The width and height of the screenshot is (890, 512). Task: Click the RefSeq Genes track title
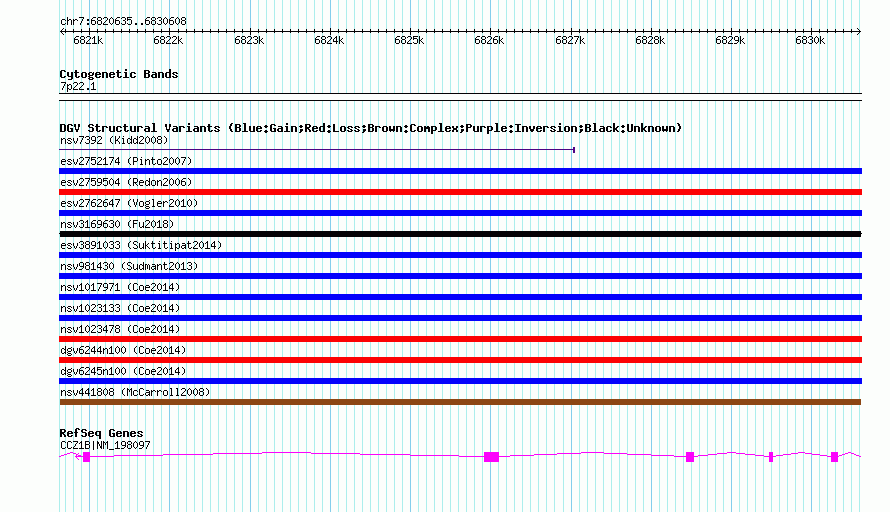tap(101, 433)
